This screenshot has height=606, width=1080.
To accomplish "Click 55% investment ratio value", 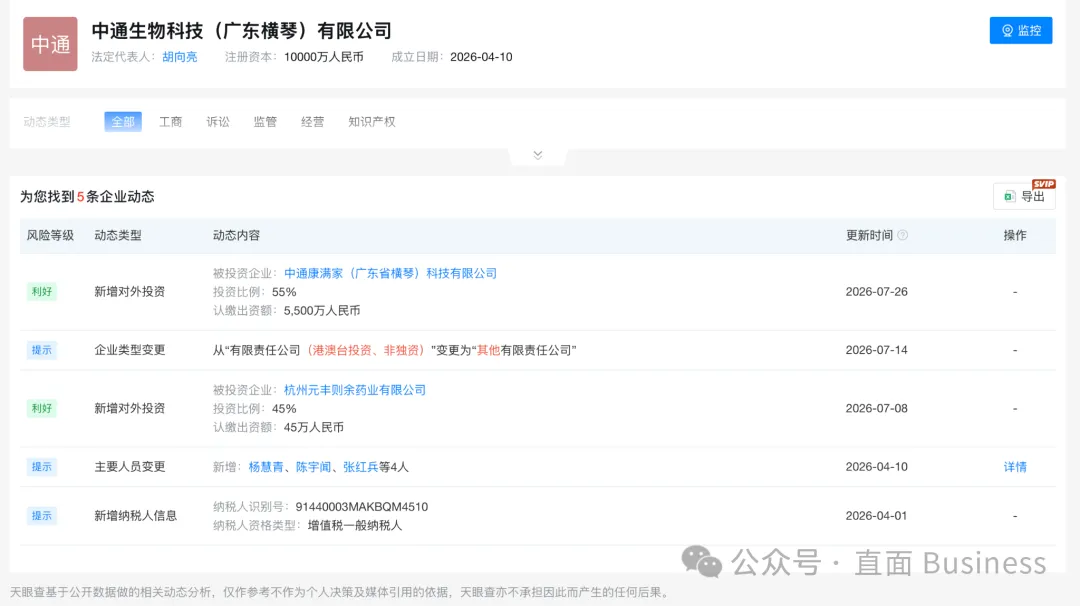I will click(x=284, y=292).
